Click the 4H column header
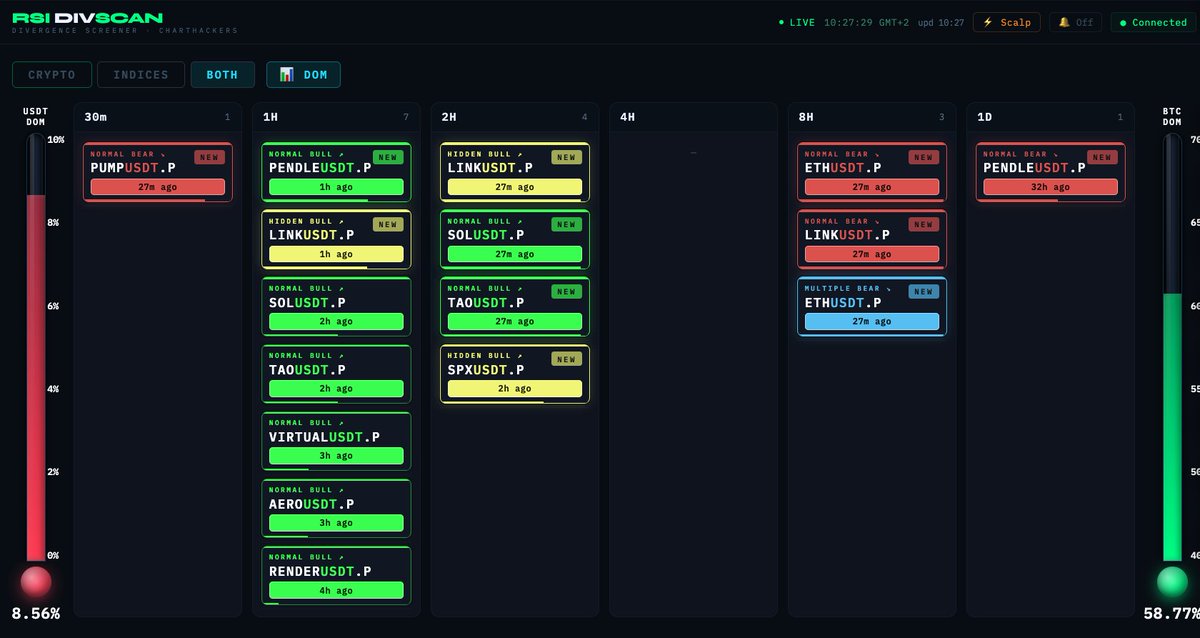 693,117
